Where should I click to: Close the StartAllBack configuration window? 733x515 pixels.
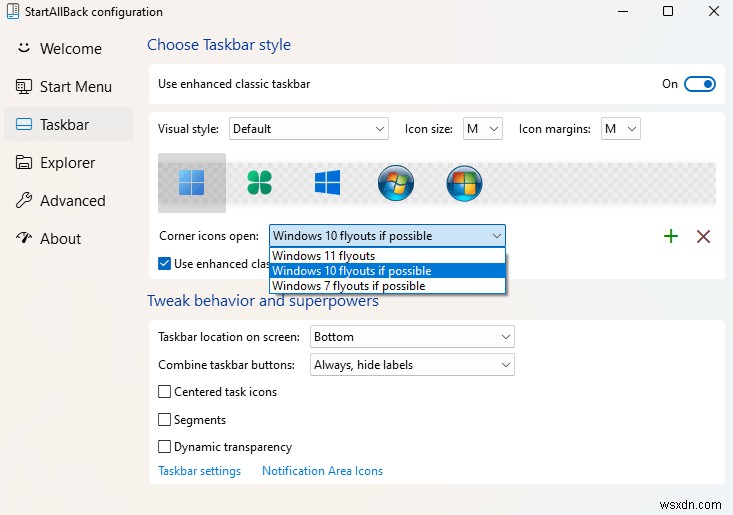[x=714, y=11]
